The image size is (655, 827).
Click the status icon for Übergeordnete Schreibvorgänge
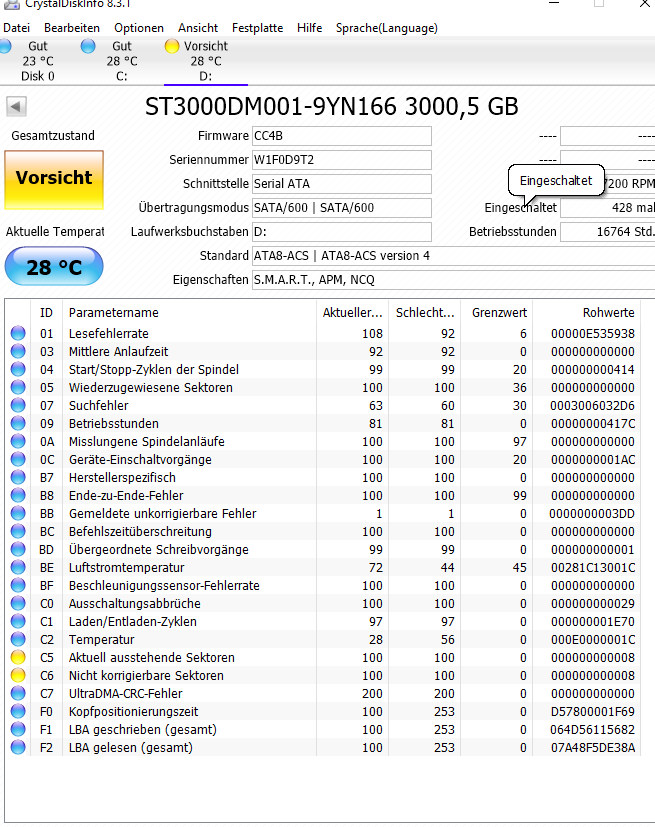[x=18, y=550]
